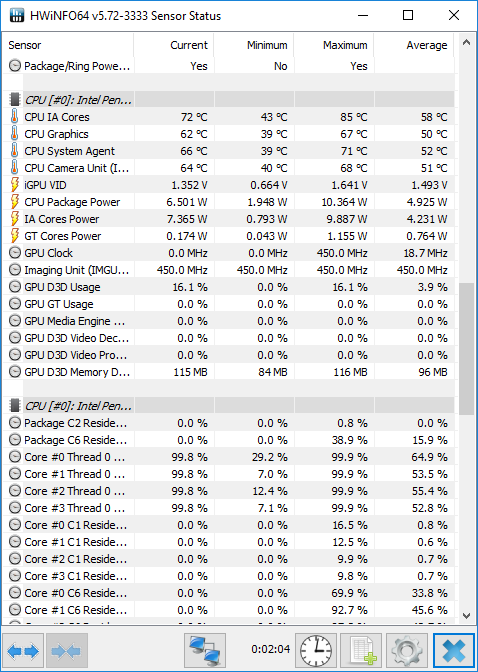478x672 pixels.
Task: Select the GPU Clock sensor row
Action: (228, 253)
